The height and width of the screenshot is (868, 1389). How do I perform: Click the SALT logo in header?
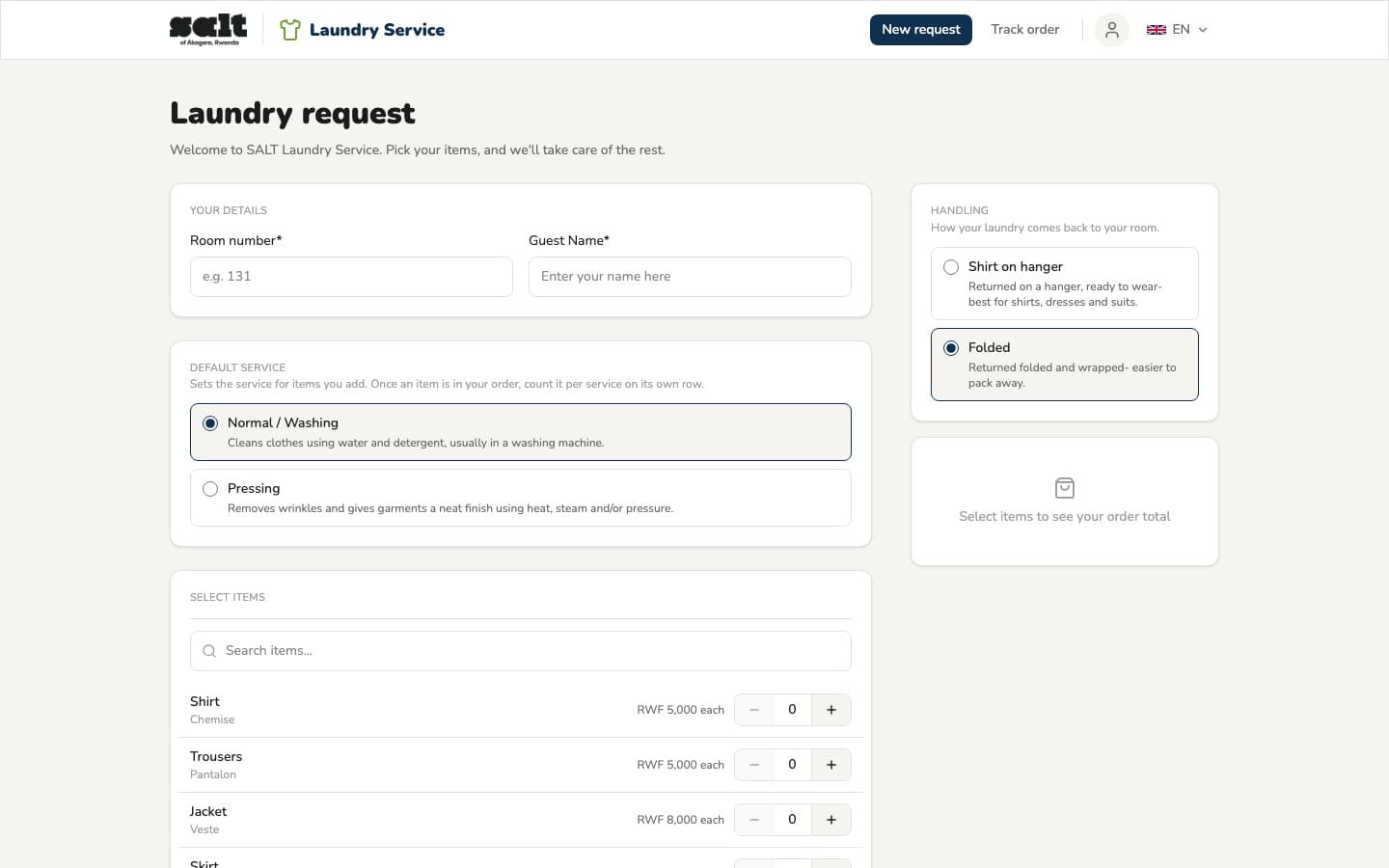[x=208, y=29]
